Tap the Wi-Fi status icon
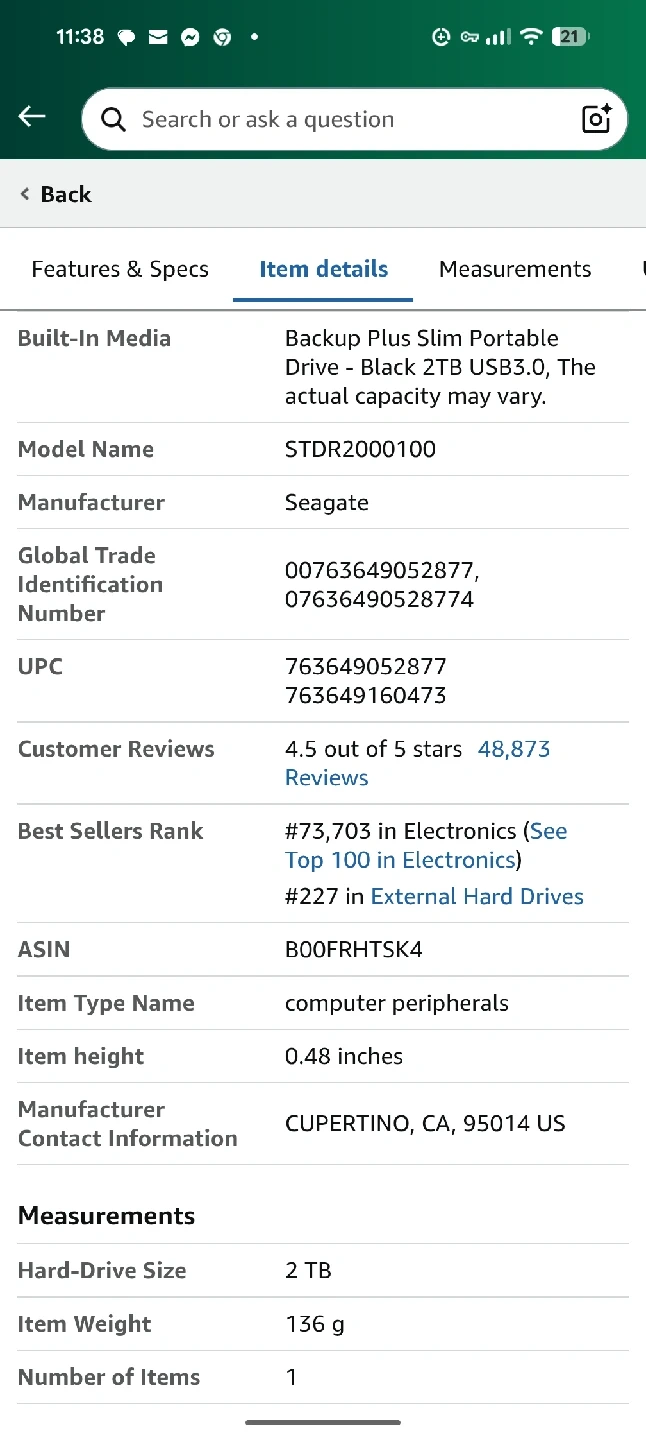Screen dimensions: 646x1440 [x=531, y=37]
